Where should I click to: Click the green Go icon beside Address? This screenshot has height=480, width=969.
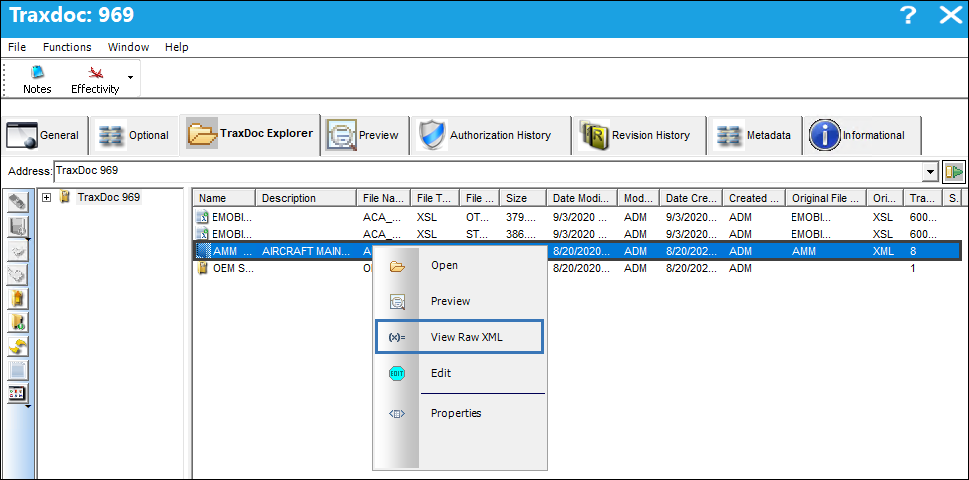point(954,172)
